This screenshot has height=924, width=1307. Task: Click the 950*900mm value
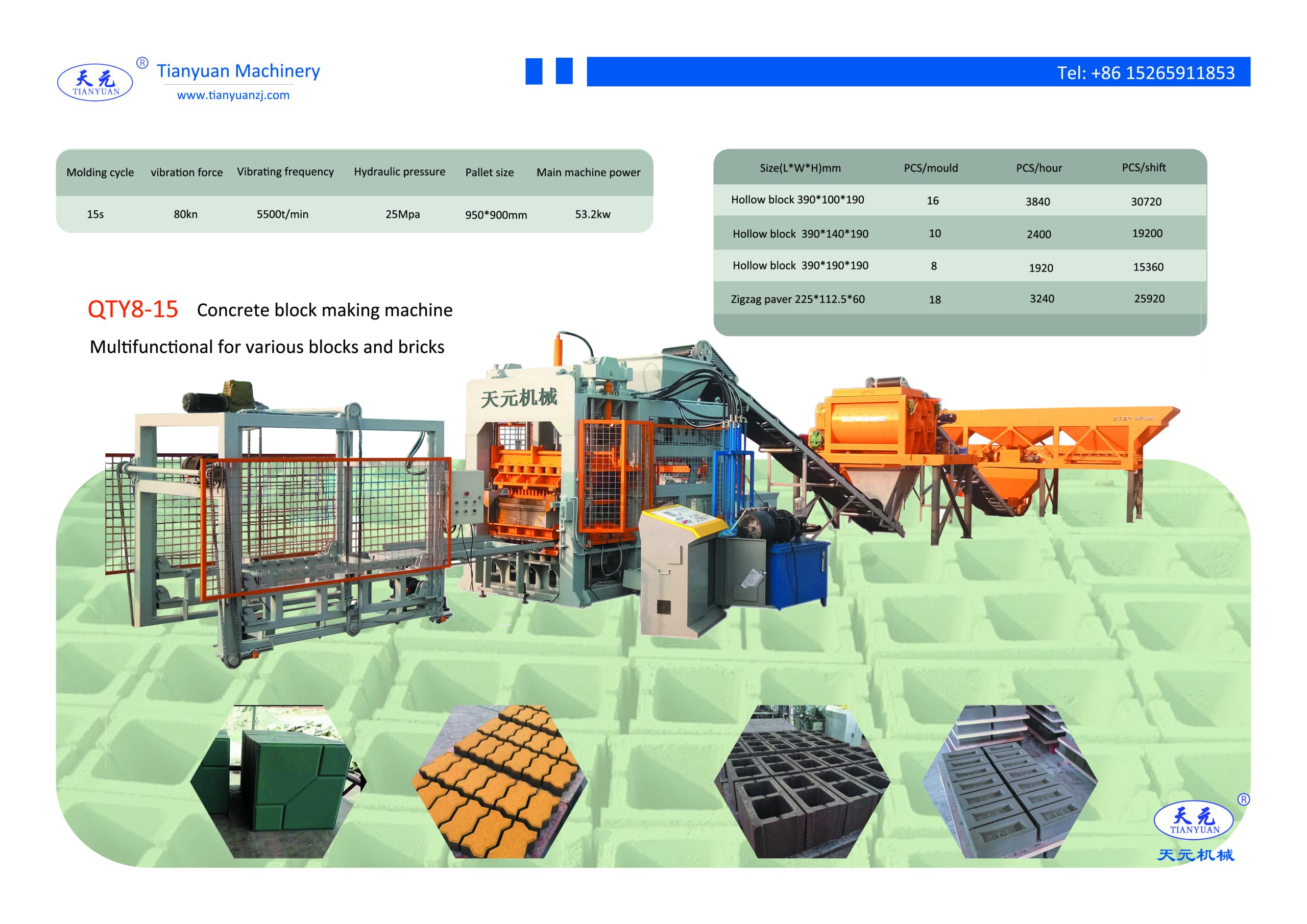click(496, 215)
